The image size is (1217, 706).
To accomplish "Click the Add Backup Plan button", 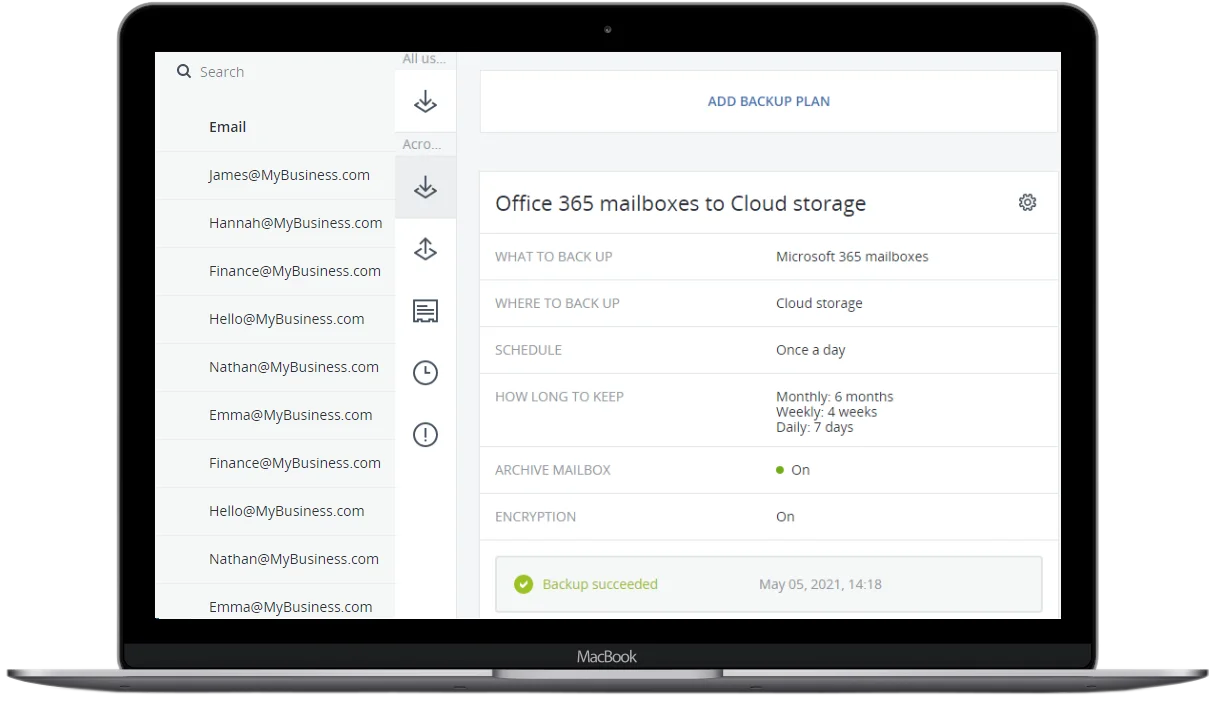I will click(x=768, y=101).
